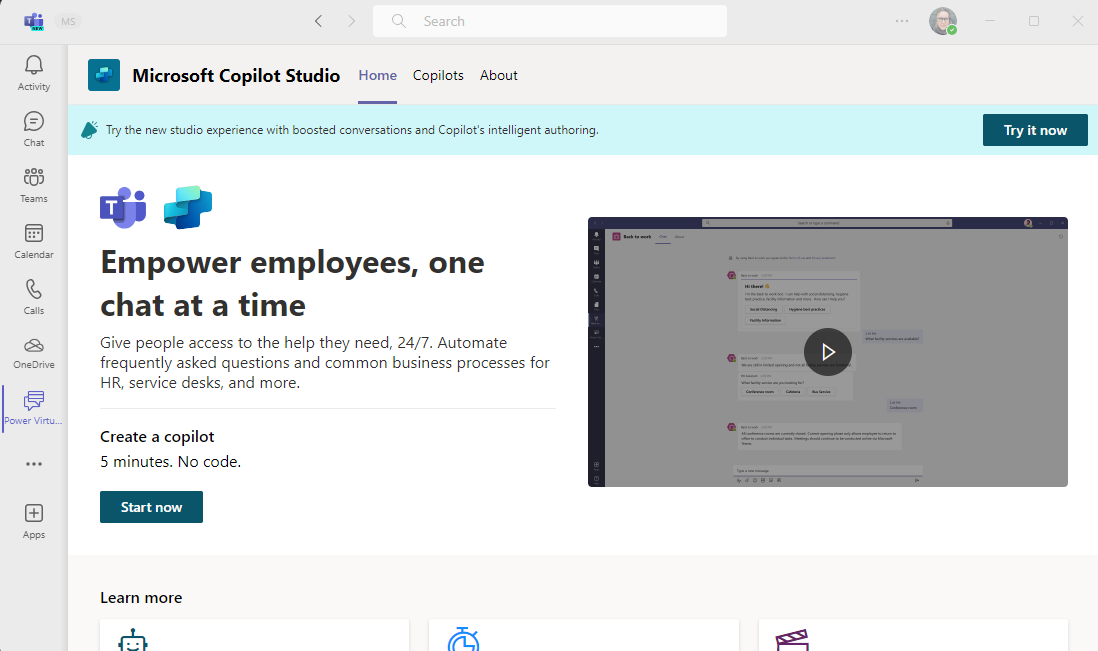This screenshot has width=1098, height=651.
Task: Click the Teams logo in title bar
Action: (34, 21)
